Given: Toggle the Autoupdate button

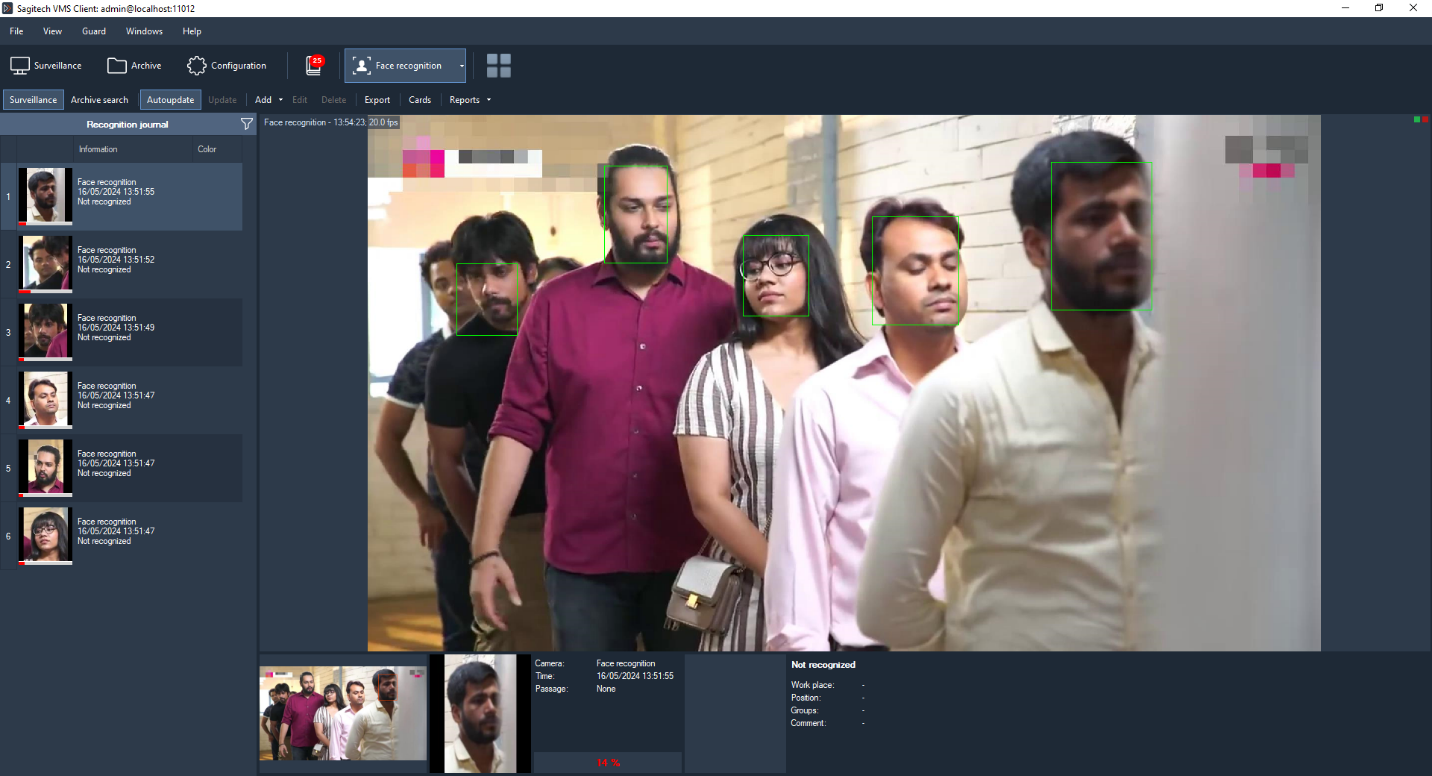Looking at the screenshot, I should [170, 100].
